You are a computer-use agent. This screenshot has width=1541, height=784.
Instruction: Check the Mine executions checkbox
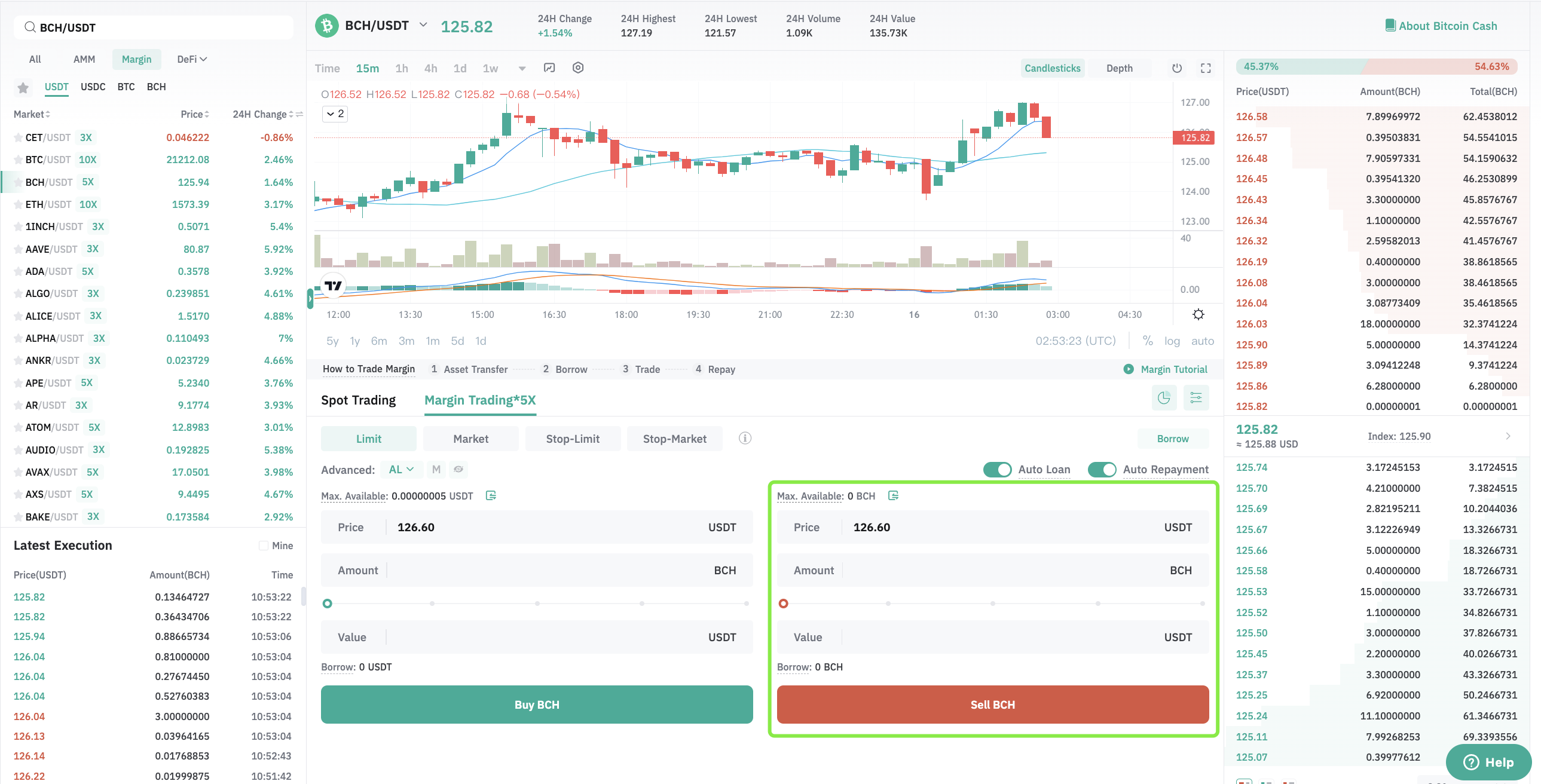coord(263,546)
